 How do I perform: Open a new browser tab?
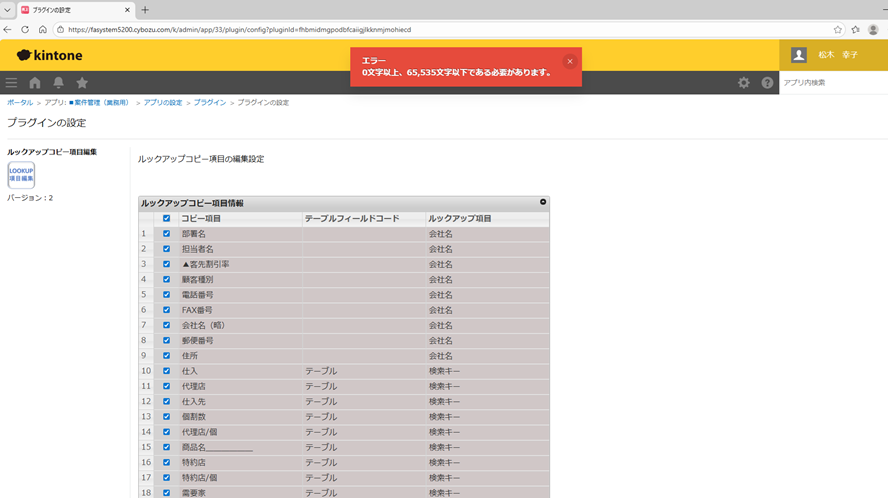(145, 10)
